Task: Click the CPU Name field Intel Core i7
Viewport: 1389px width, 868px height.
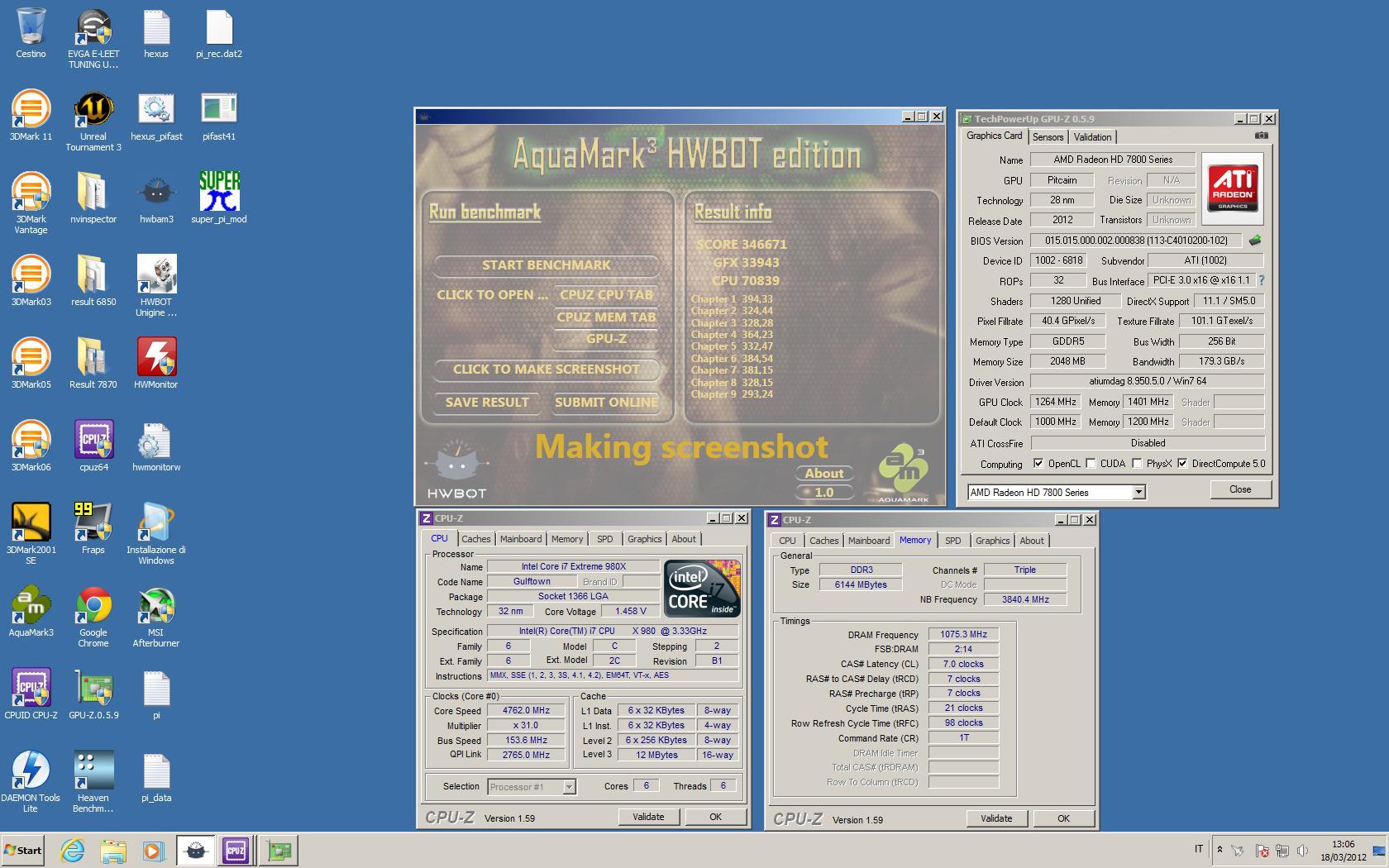Action: point(573,566)
